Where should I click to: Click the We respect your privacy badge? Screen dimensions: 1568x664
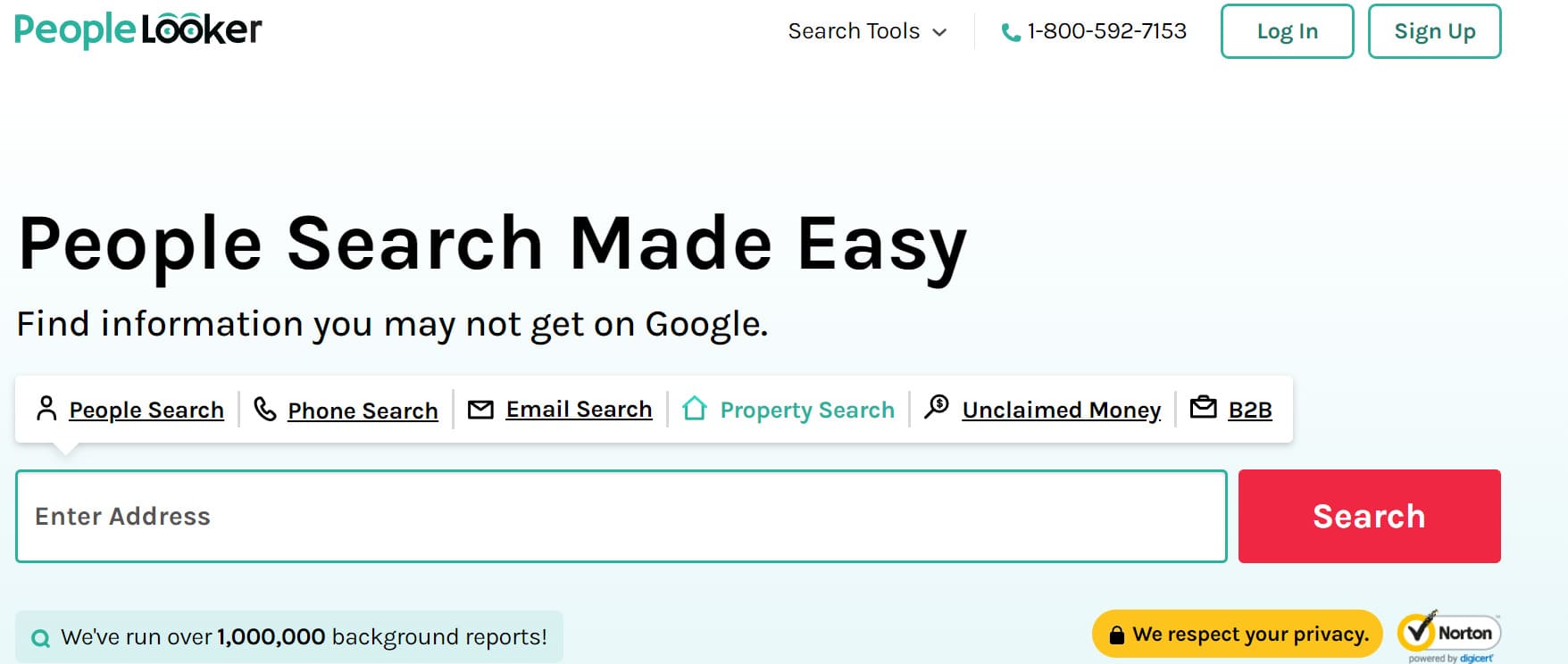coord(1238,634)
